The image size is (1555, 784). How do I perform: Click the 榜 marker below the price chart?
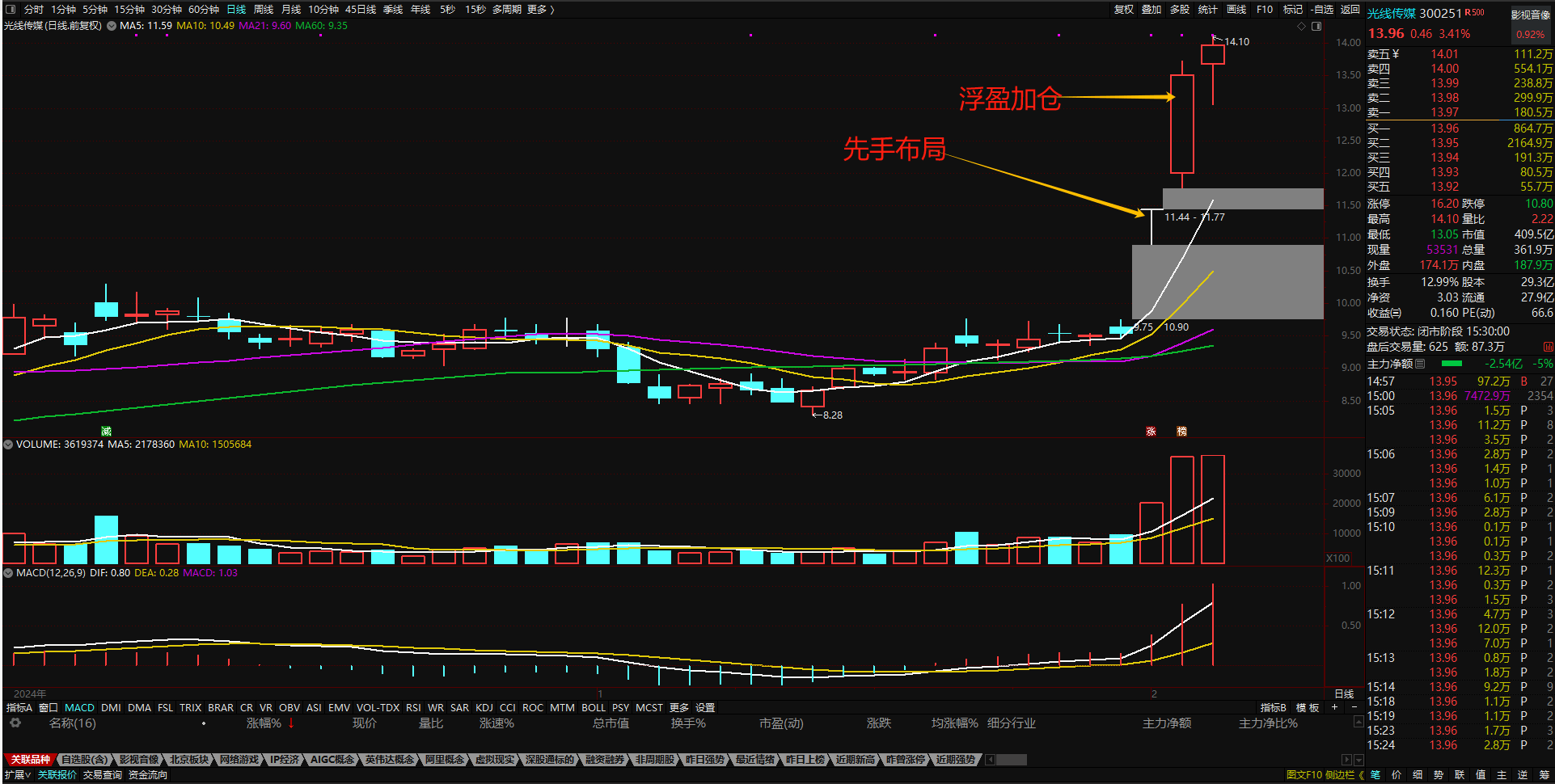click(x=1181, y=431)
